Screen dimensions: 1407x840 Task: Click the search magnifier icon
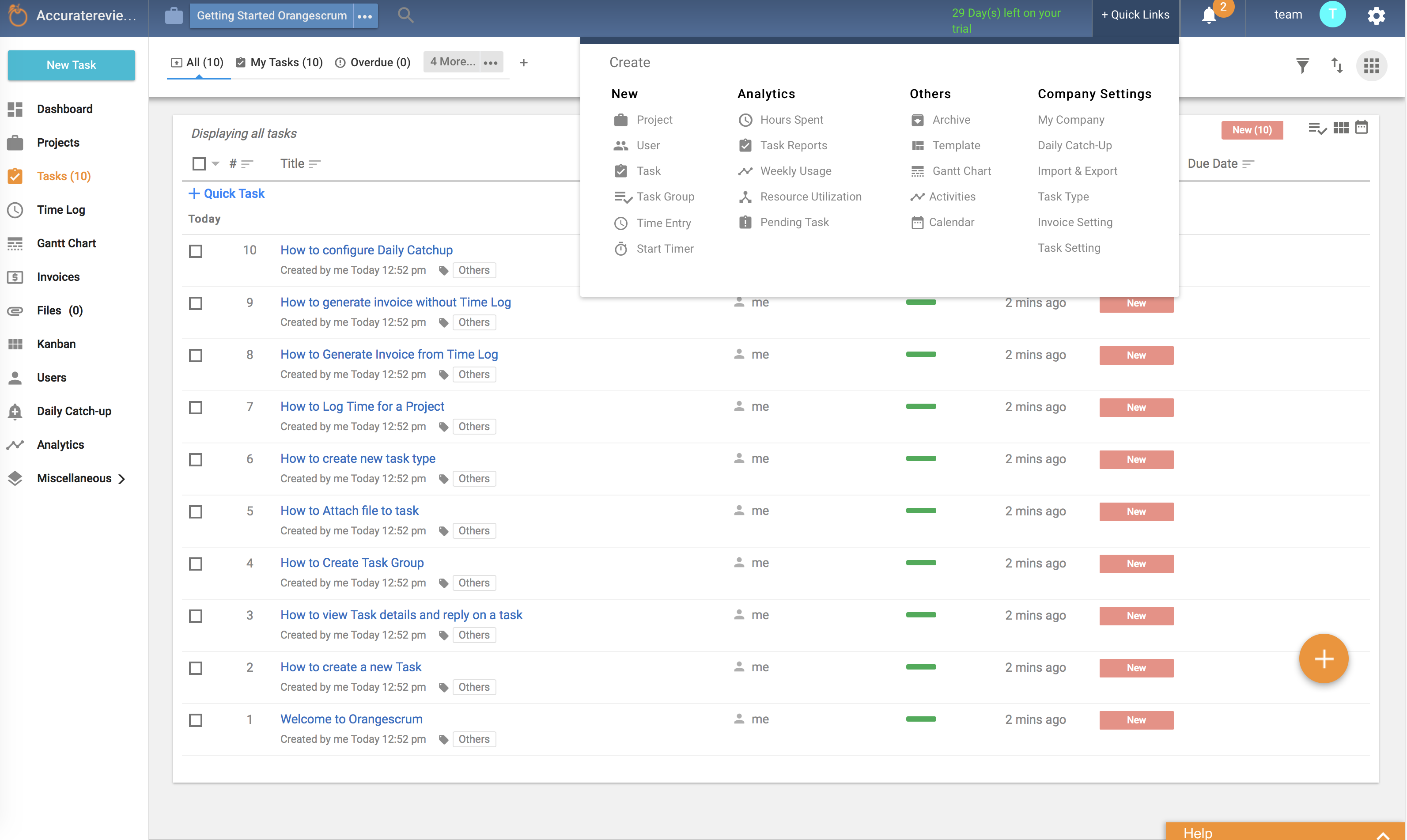(x=405, y=15)
